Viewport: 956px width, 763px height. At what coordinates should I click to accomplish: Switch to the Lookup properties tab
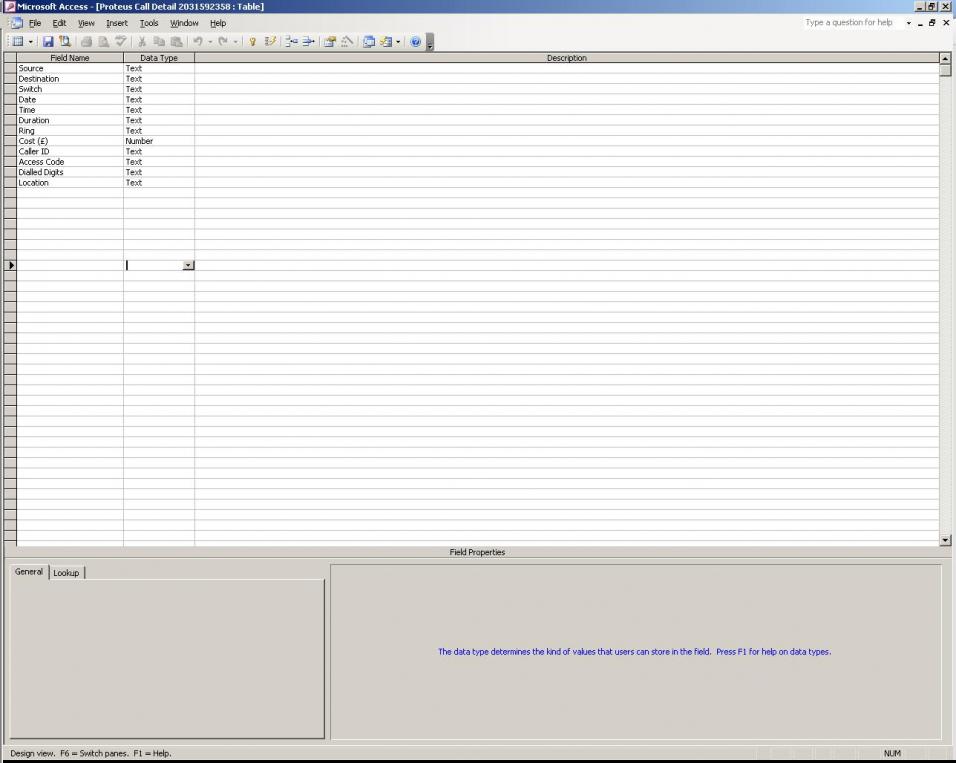(66, 573)
